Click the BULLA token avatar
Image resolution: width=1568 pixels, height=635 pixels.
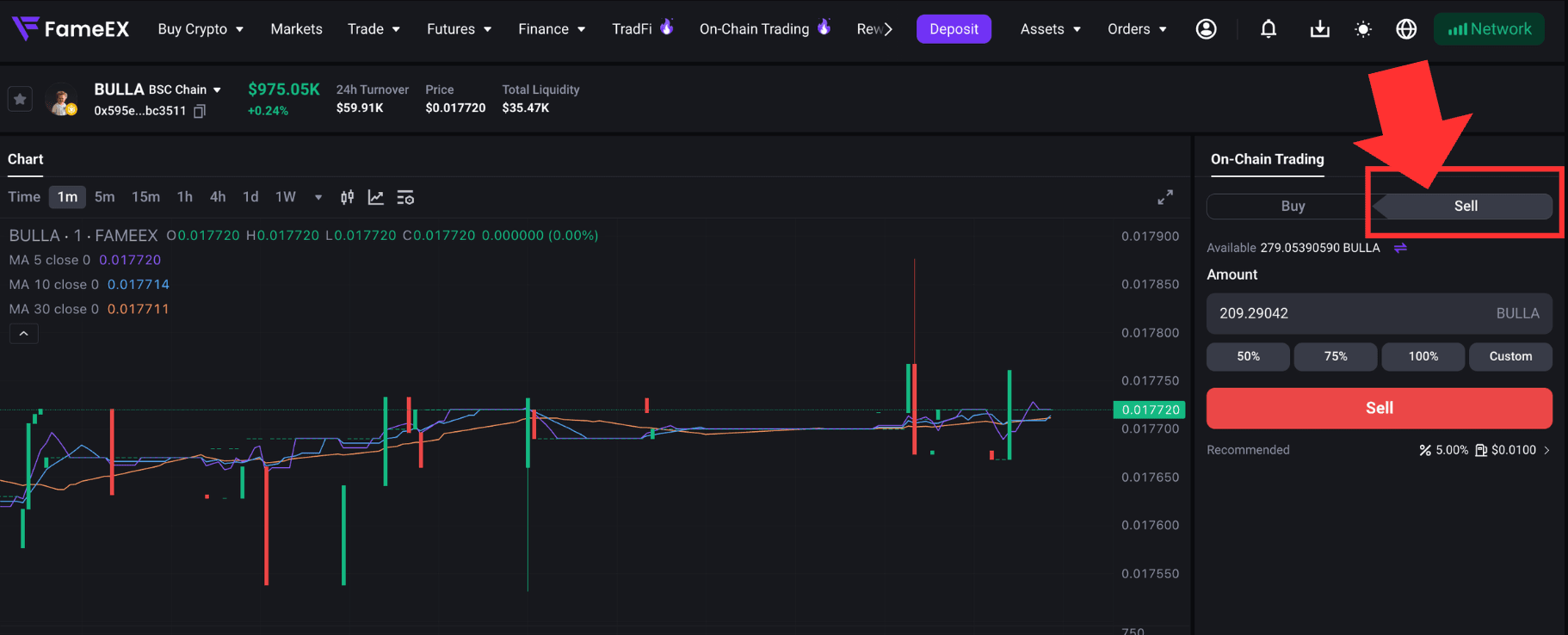click(x=61, y=100)
